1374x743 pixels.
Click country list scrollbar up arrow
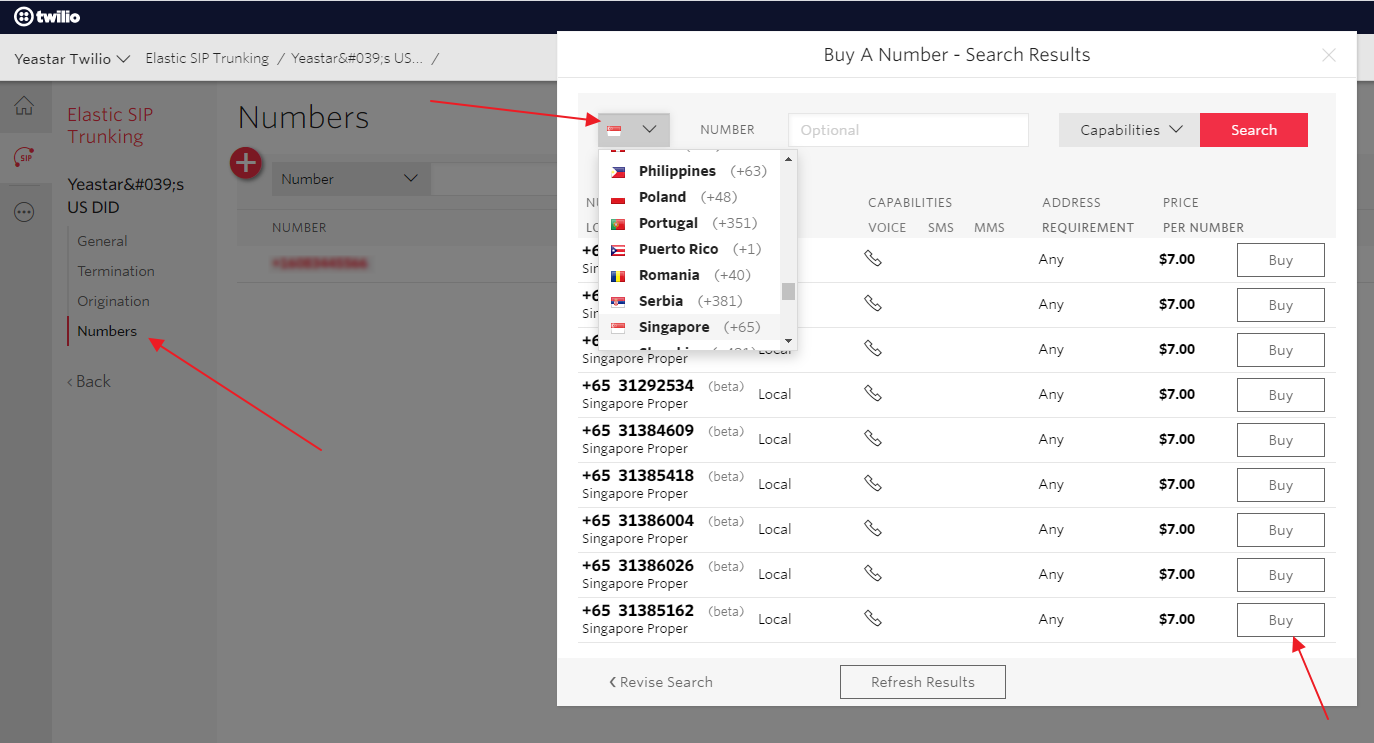coord(788,159)
